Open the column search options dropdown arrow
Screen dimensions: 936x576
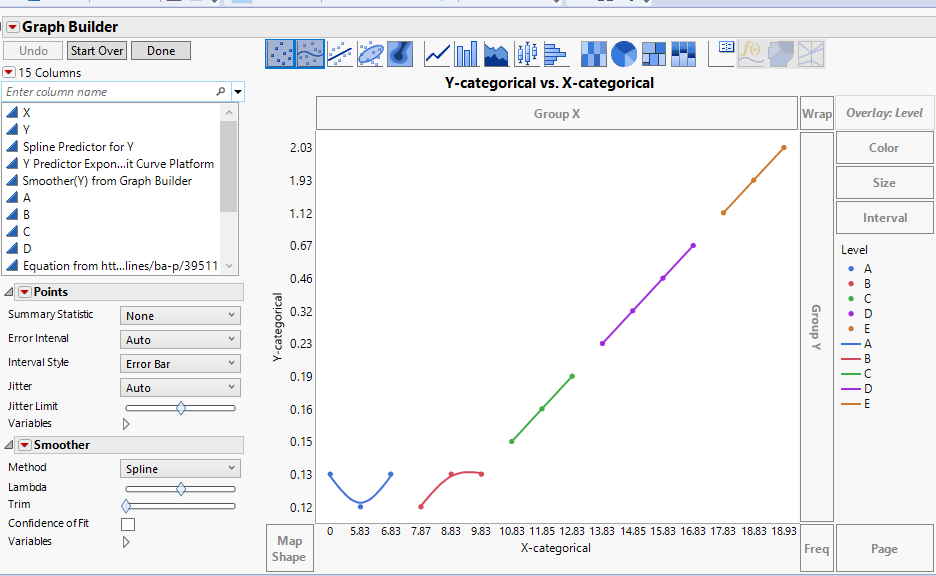[x=238, y=92]
